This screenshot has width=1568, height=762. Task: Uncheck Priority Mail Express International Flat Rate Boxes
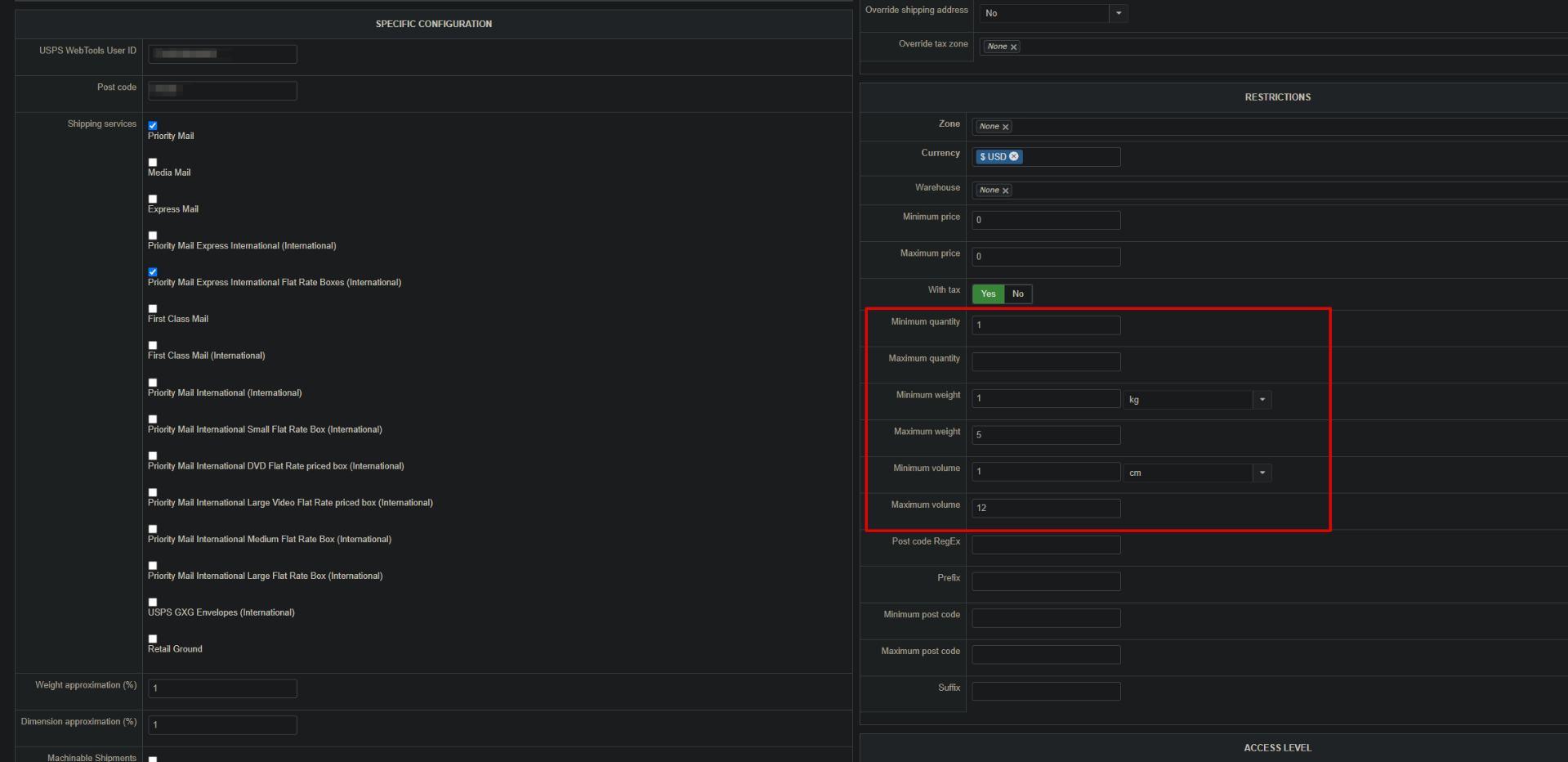[x=153, y=272]
